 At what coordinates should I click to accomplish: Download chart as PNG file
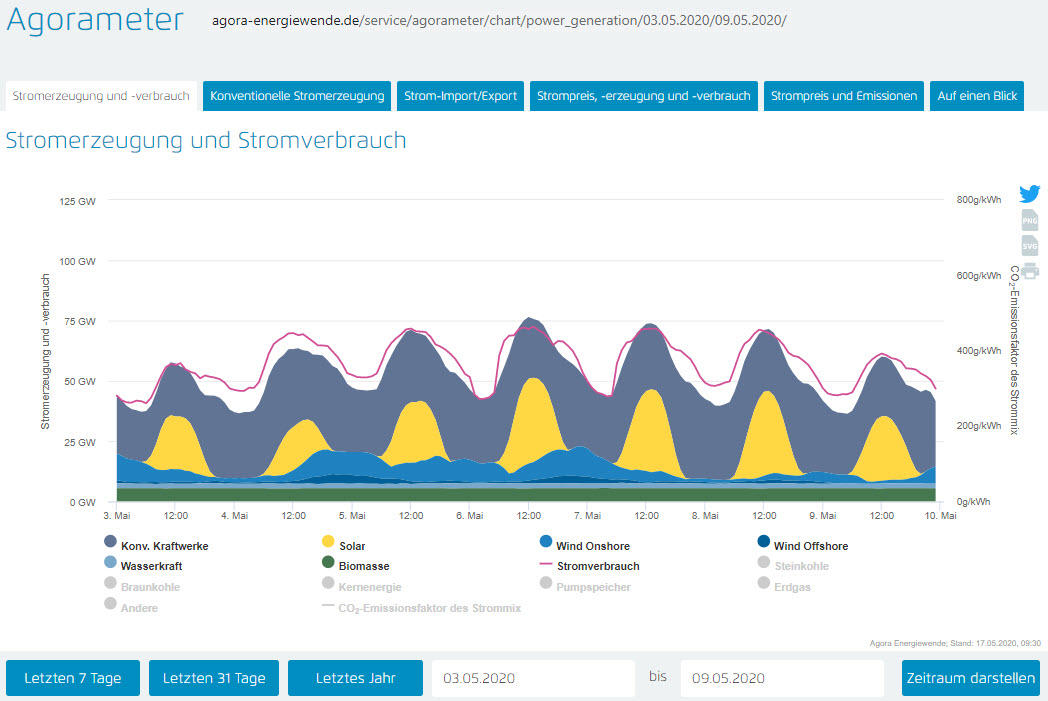point(1029,220)
